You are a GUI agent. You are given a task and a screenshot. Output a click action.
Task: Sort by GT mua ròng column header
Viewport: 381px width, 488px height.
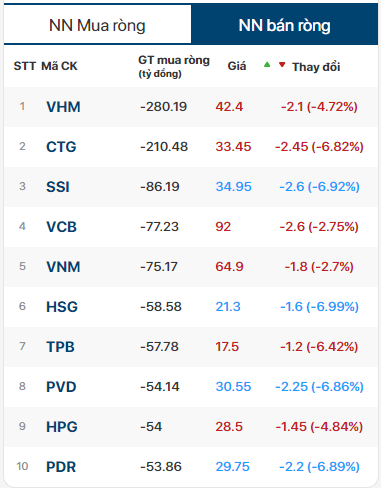[x=174, y=66]
